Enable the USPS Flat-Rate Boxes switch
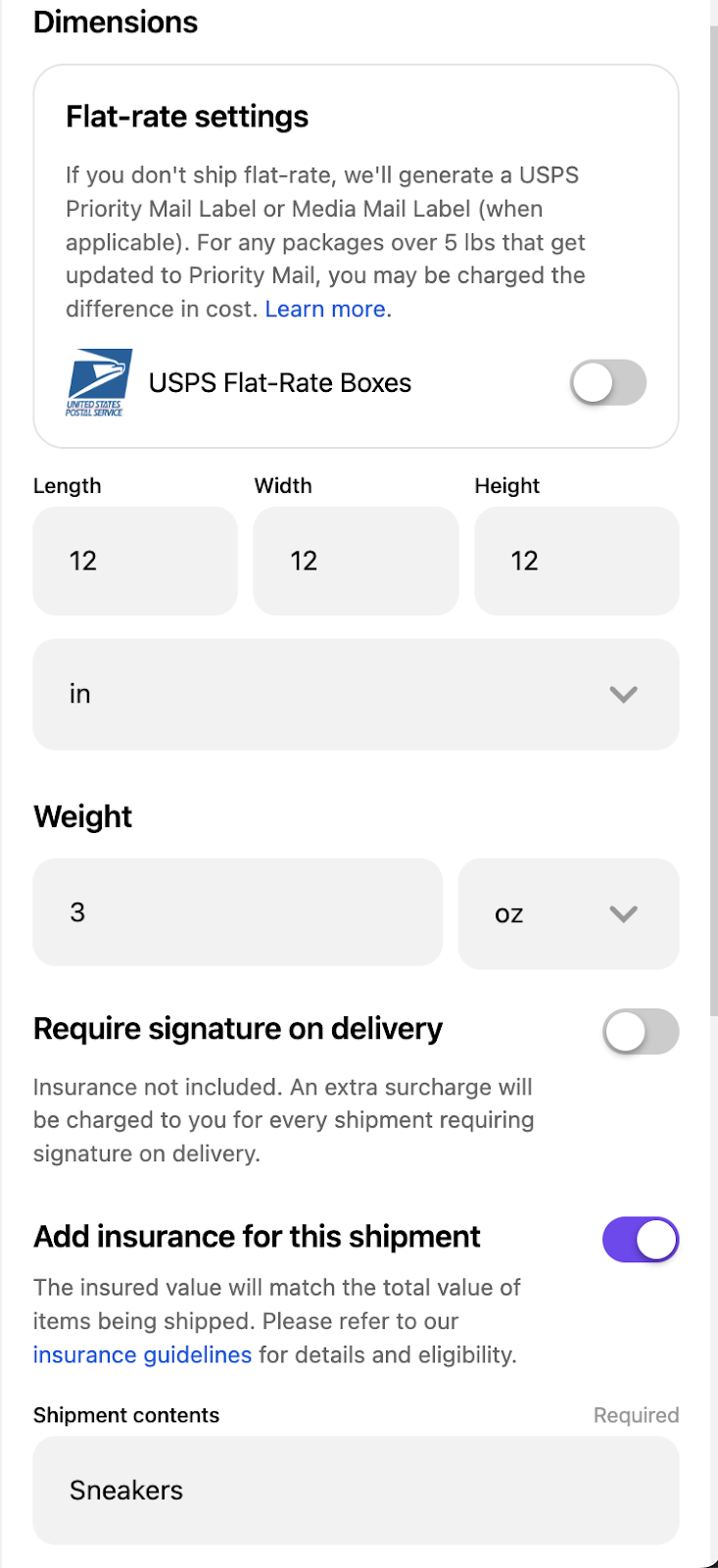Screen dimensions: 718x1568 tap(607, 382)
